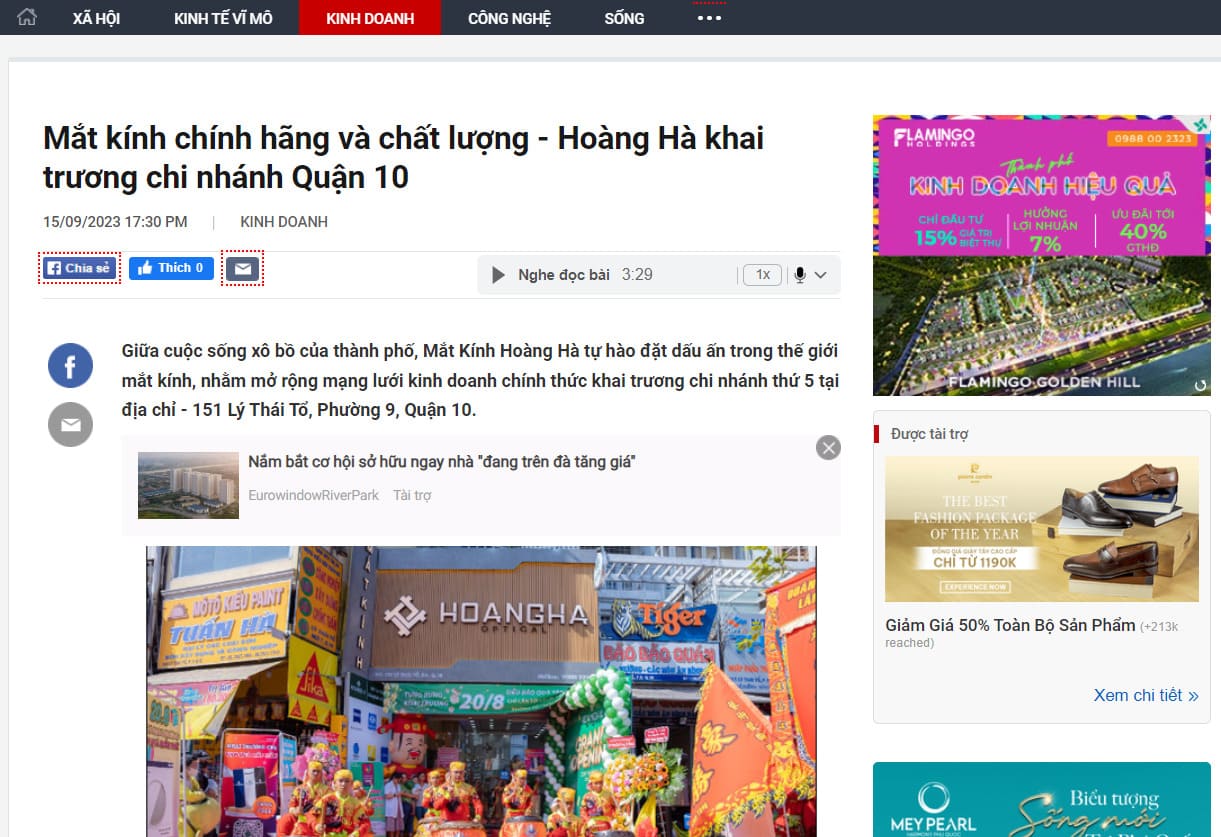Open Xem chi tiết link
The height and width of the screenshot is (837, 1221).
click(1146, 695)
